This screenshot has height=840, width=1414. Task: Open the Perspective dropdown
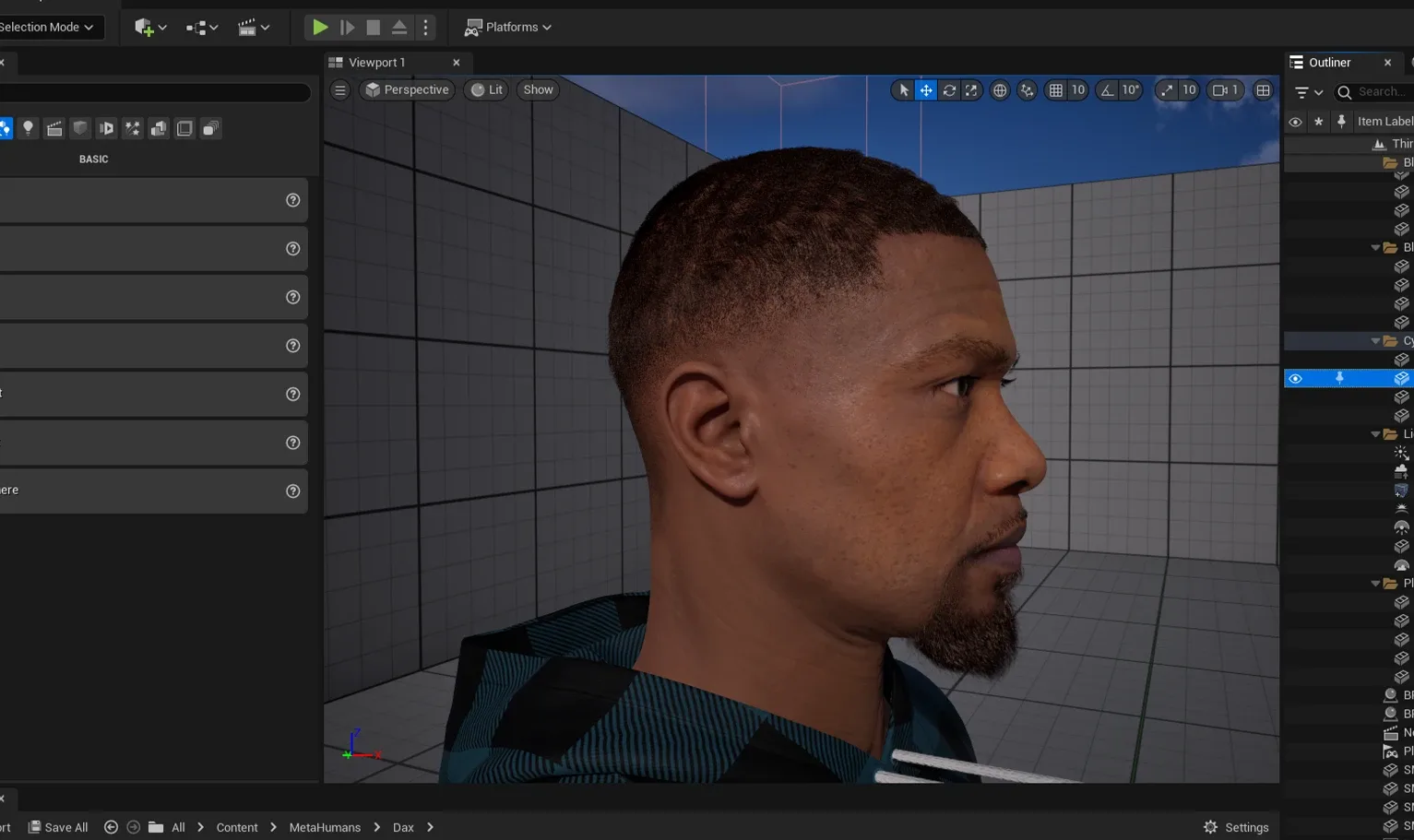coord(407,89)
